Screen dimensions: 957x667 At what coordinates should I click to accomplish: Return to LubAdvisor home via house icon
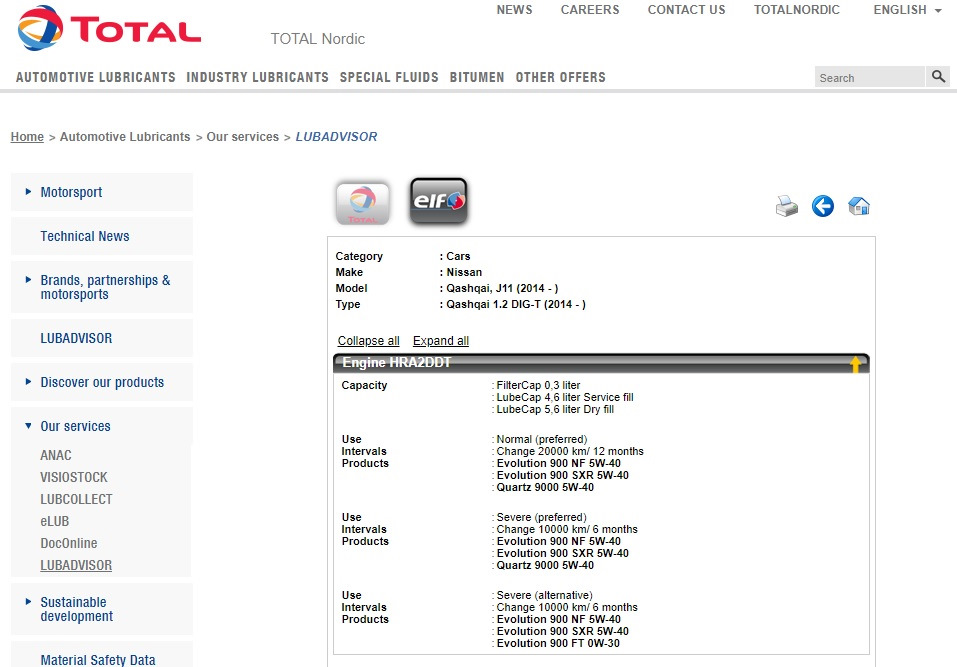859,206
